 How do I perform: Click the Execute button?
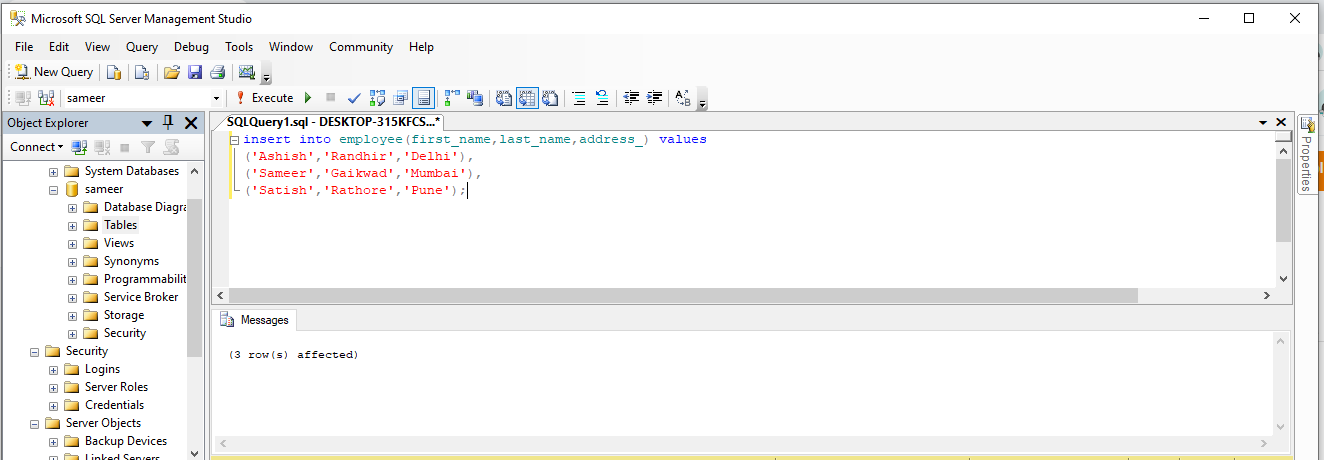pyautogui.click(x=265, y=98)
